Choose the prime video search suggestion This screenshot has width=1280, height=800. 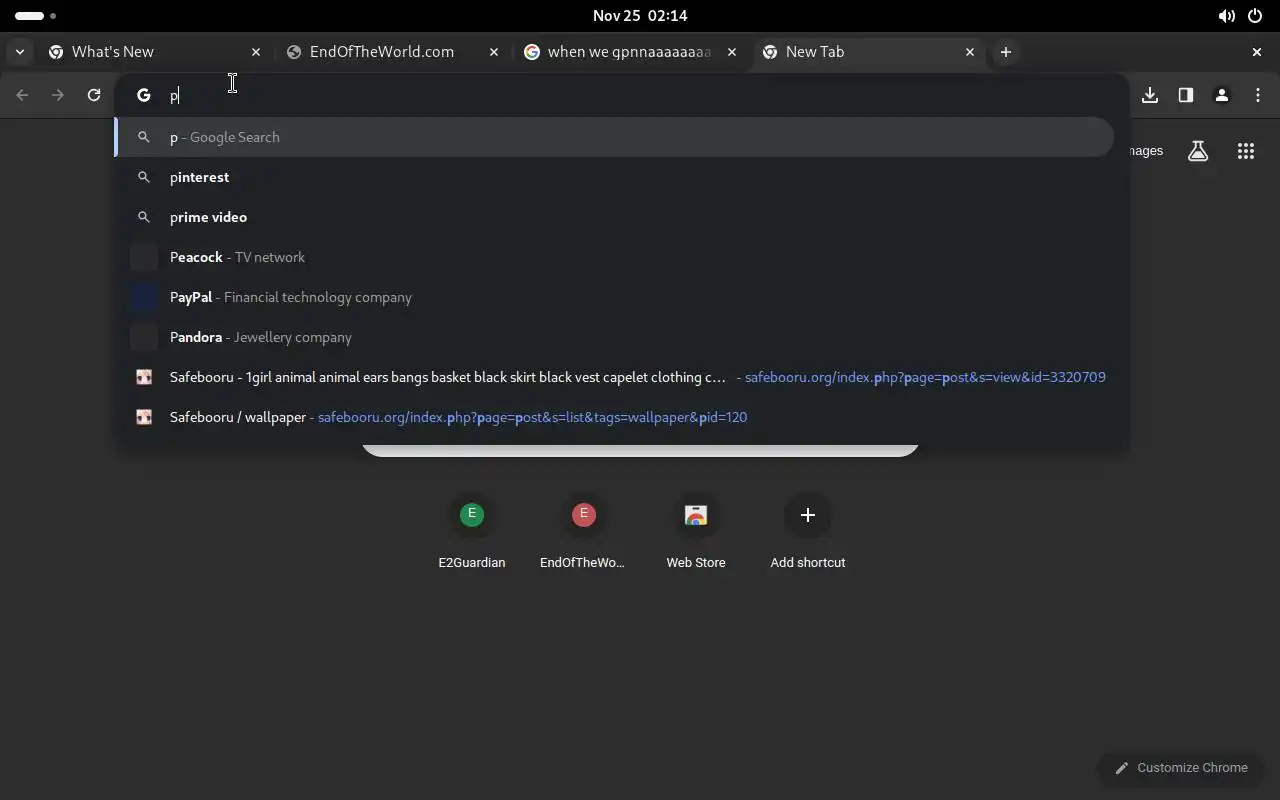coord(614,217)
